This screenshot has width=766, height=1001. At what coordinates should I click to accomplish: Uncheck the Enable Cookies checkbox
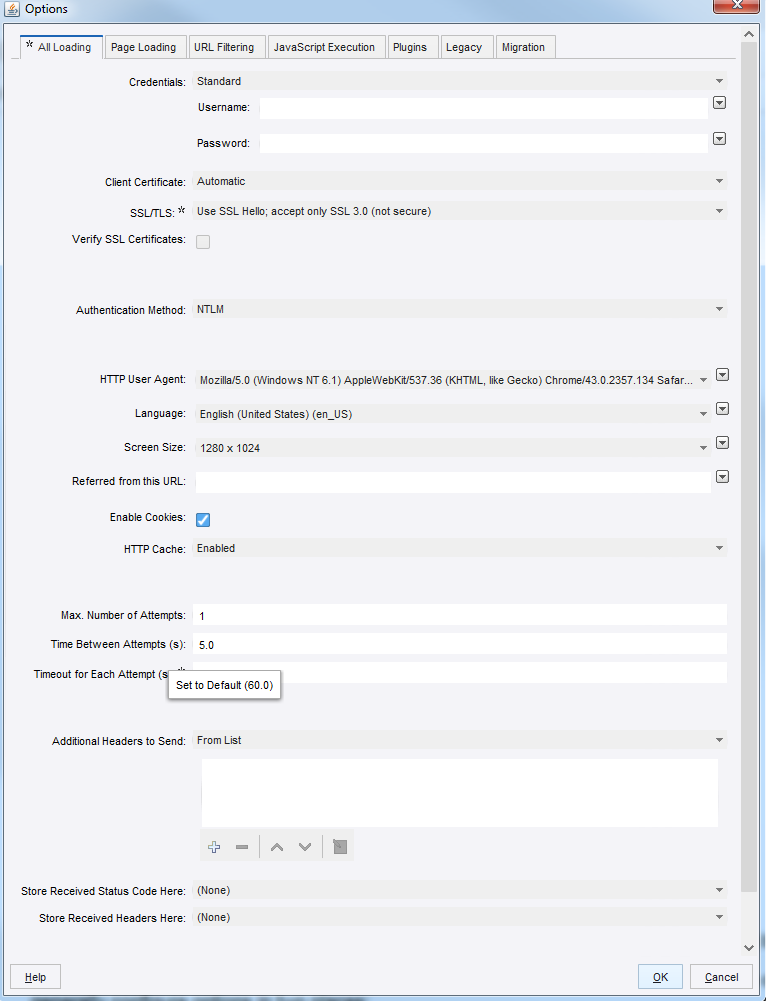(203, 519)
